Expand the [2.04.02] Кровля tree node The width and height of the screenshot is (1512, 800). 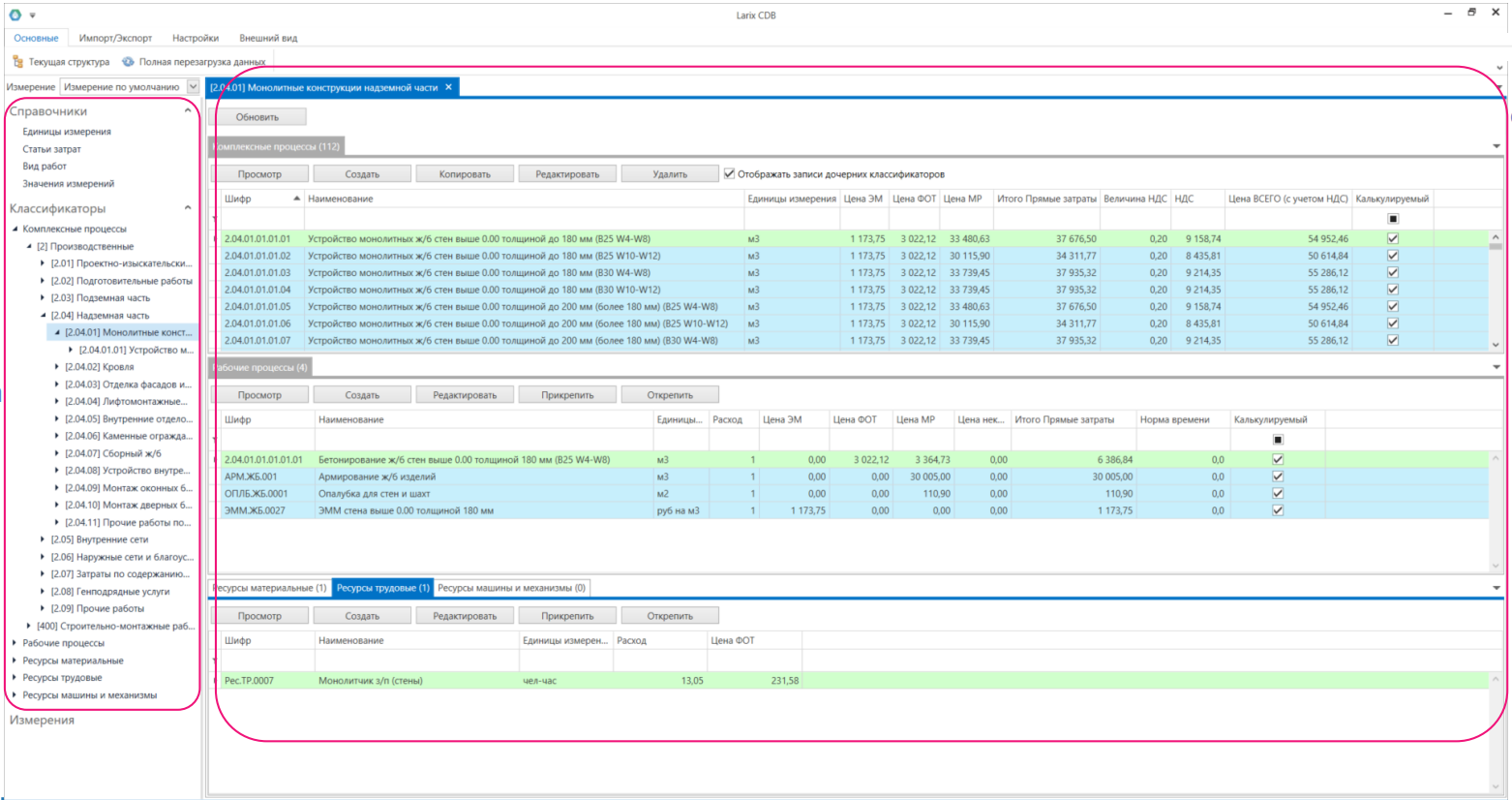(57, 367)
